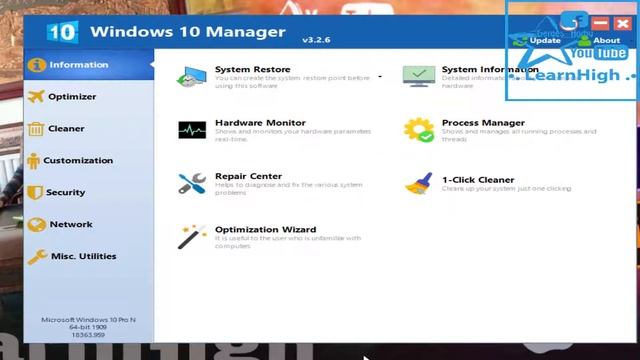Select the Information tab label
This screenshot has height=360, width=640.
pos(79,65)
